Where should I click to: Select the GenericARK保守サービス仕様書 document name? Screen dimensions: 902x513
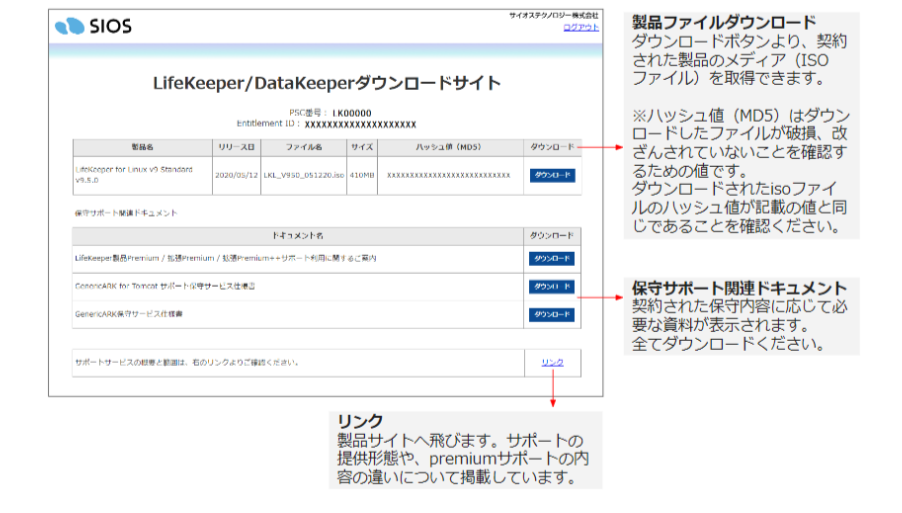pos(129,314)
